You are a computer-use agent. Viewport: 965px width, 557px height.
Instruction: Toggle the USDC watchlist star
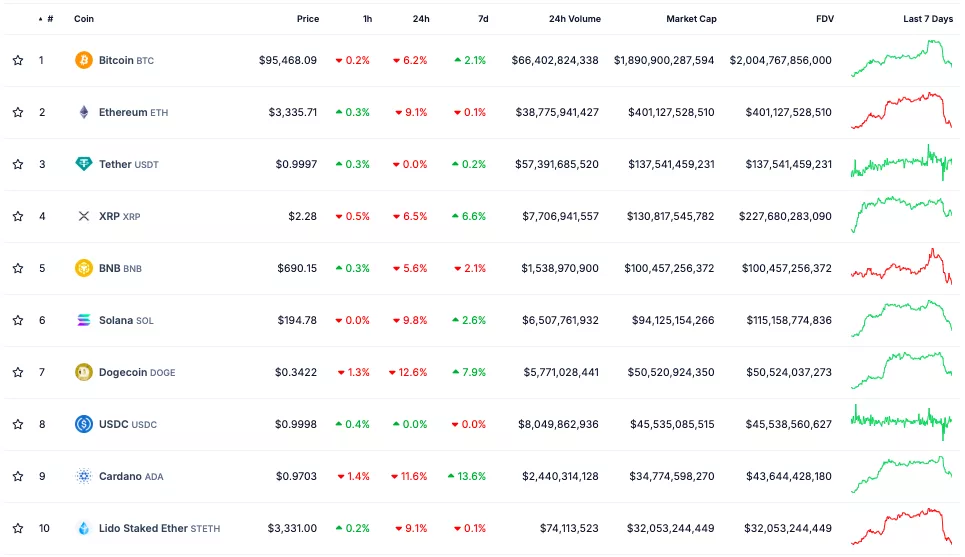pyautogui.click(x=18, y=424)
